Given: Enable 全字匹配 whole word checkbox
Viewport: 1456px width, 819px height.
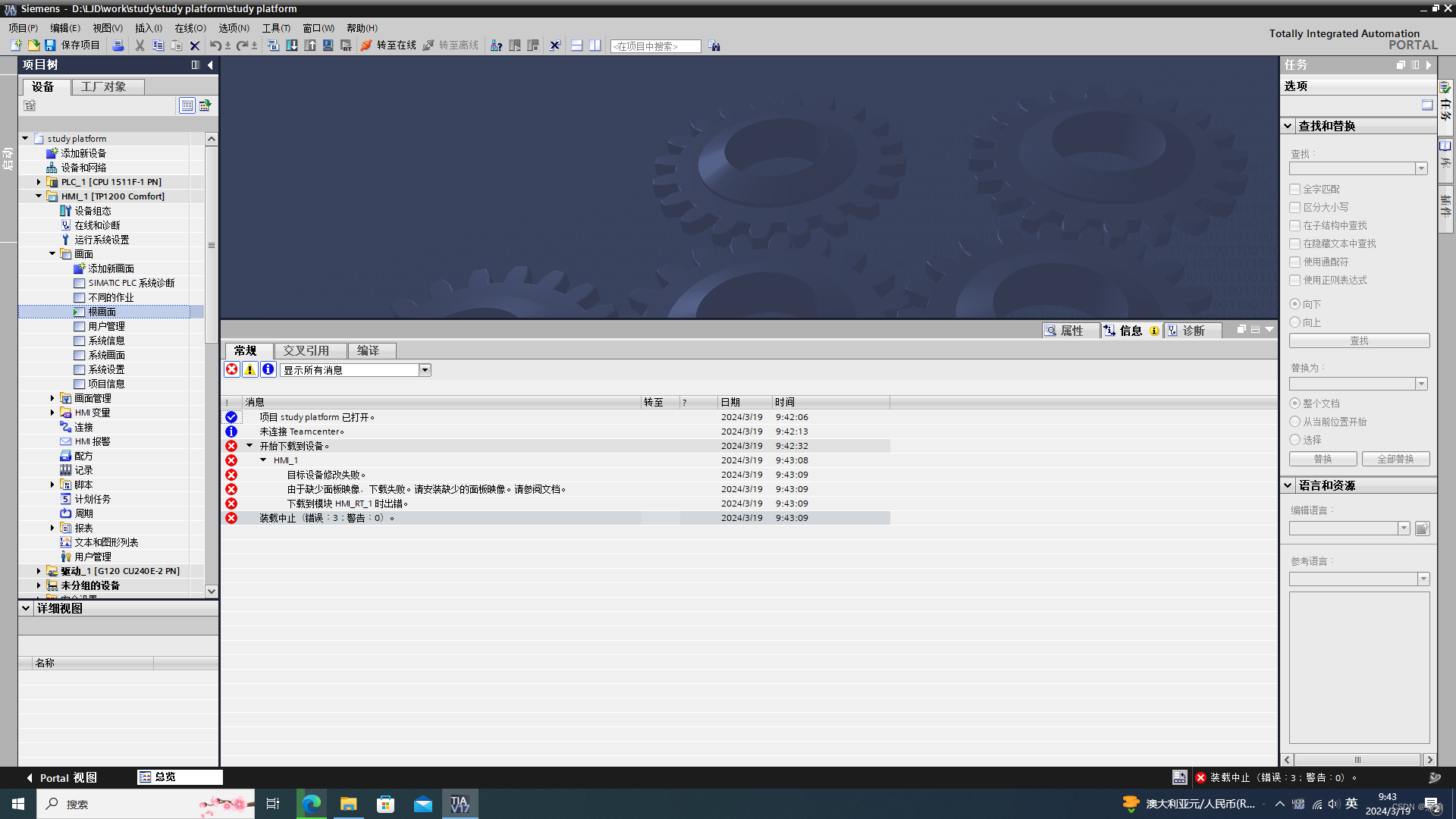Looking at the screenshot, I should click(1295, 189).
